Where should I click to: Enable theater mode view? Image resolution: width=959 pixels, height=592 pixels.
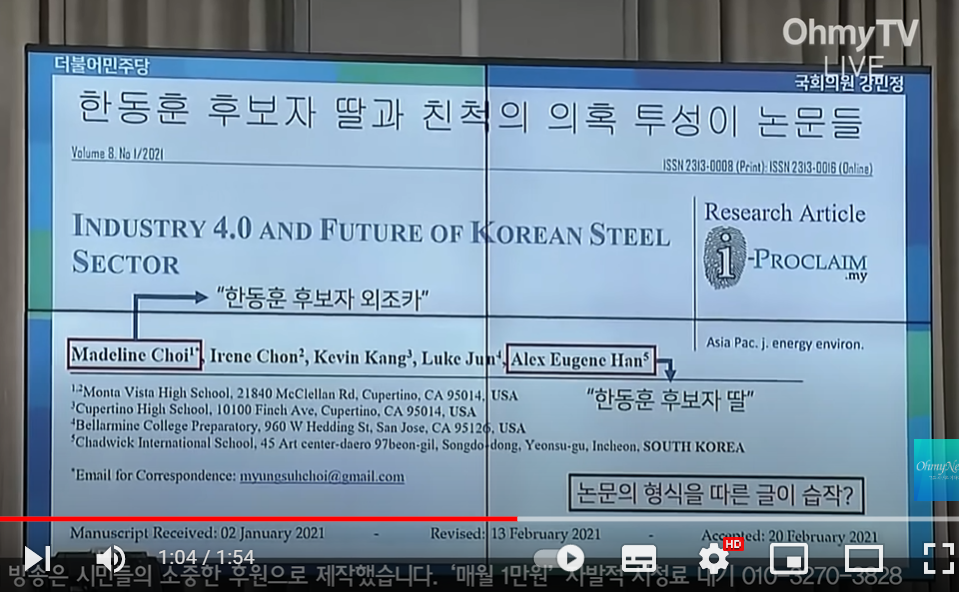pyautogui.click(x=863, y=558)
